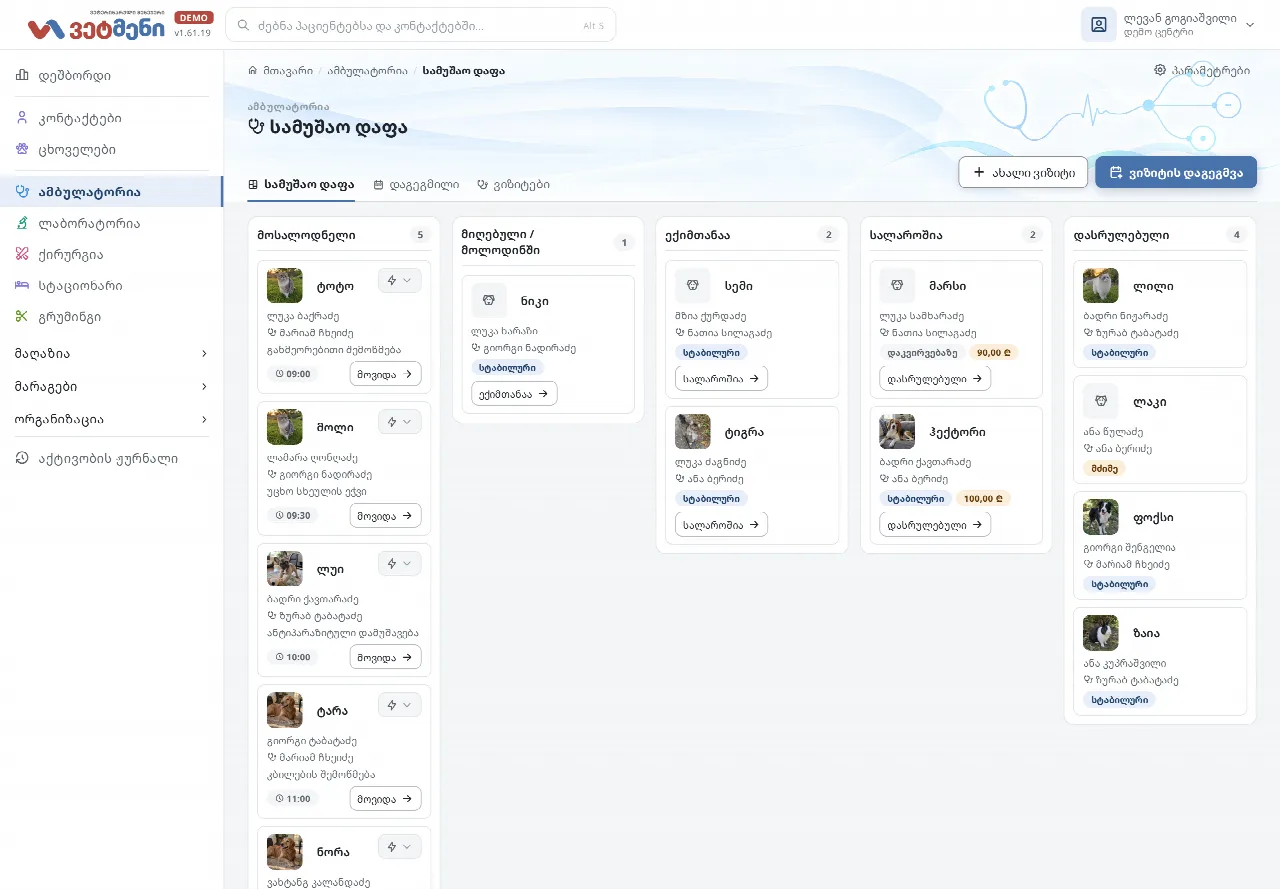Select the animals paw icon
Viewport: 1280px width, 889px height.
pos(22,149)
